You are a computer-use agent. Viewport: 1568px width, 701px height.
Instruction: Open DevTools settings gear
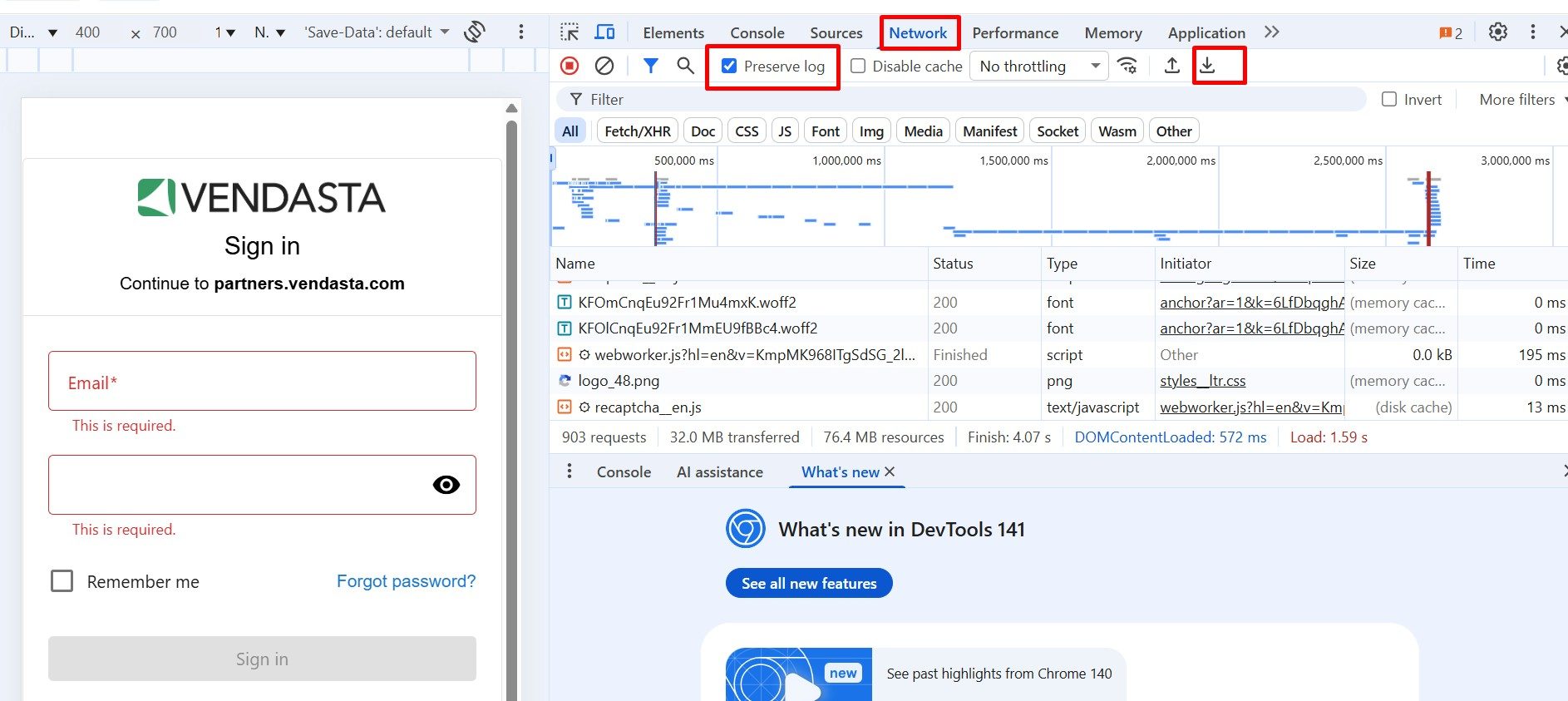(1498, 32)
